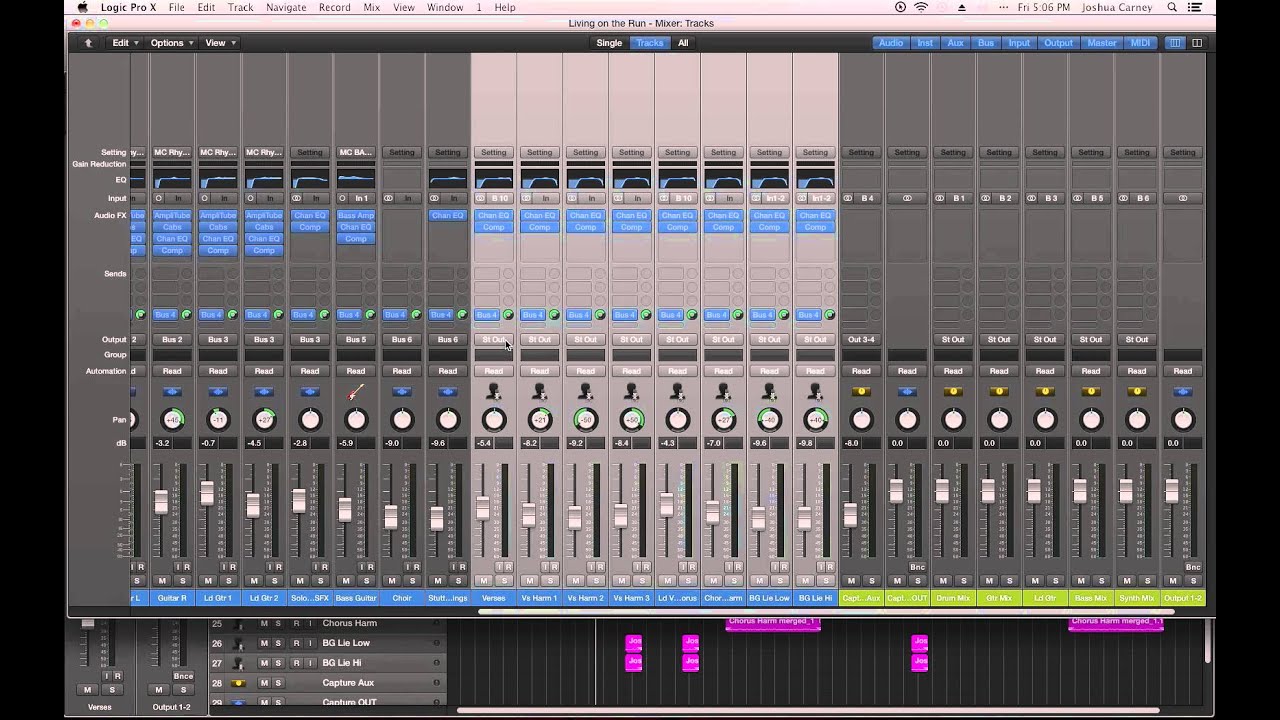This screenshot has width=1280, height=720.
Task: Open the Capt…Aux output slot Out 3-4
Action: pos(861,340)
